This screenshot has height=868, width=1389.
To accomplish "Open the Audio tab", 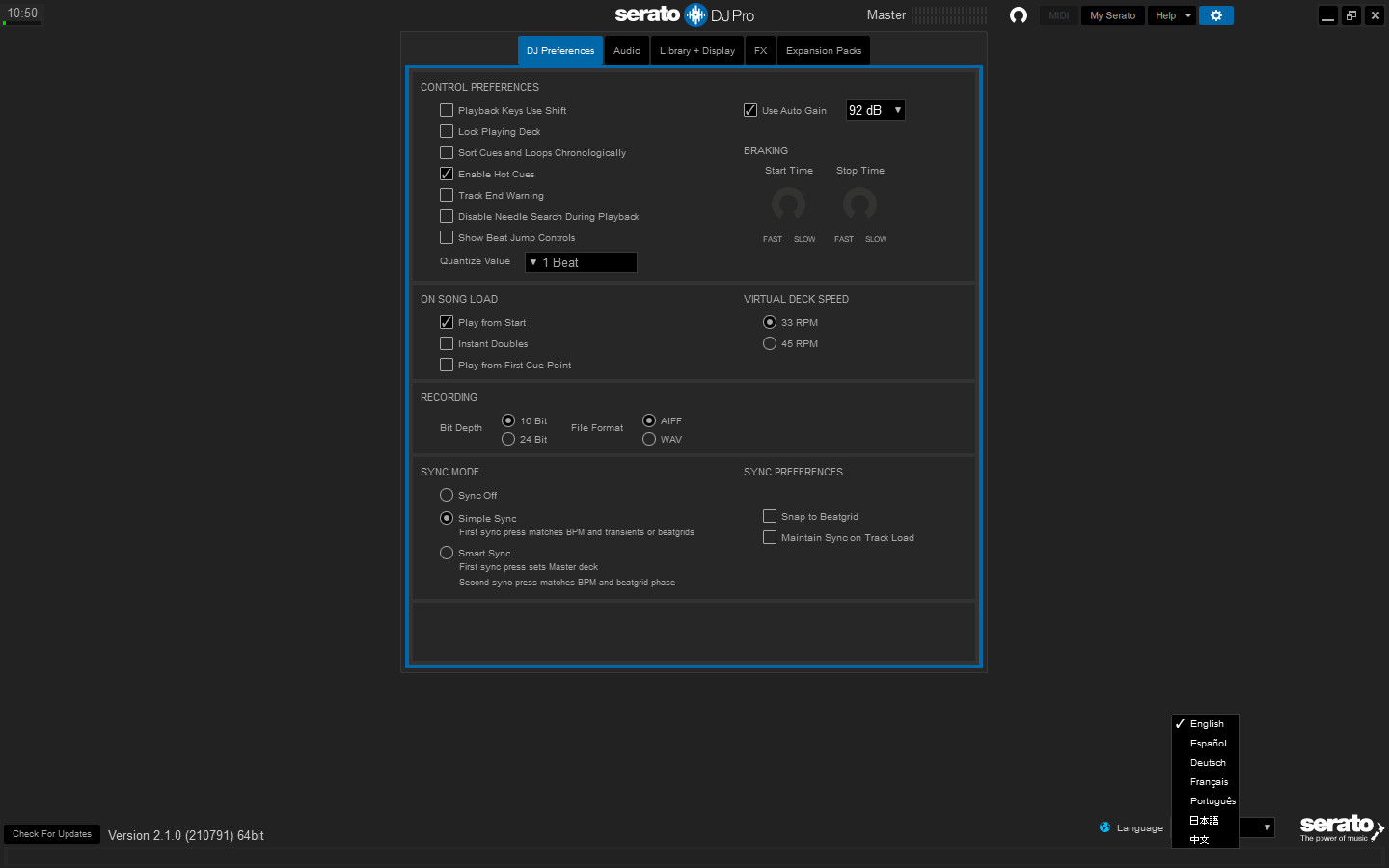I will pyautogui.click(x=627, y=50).
